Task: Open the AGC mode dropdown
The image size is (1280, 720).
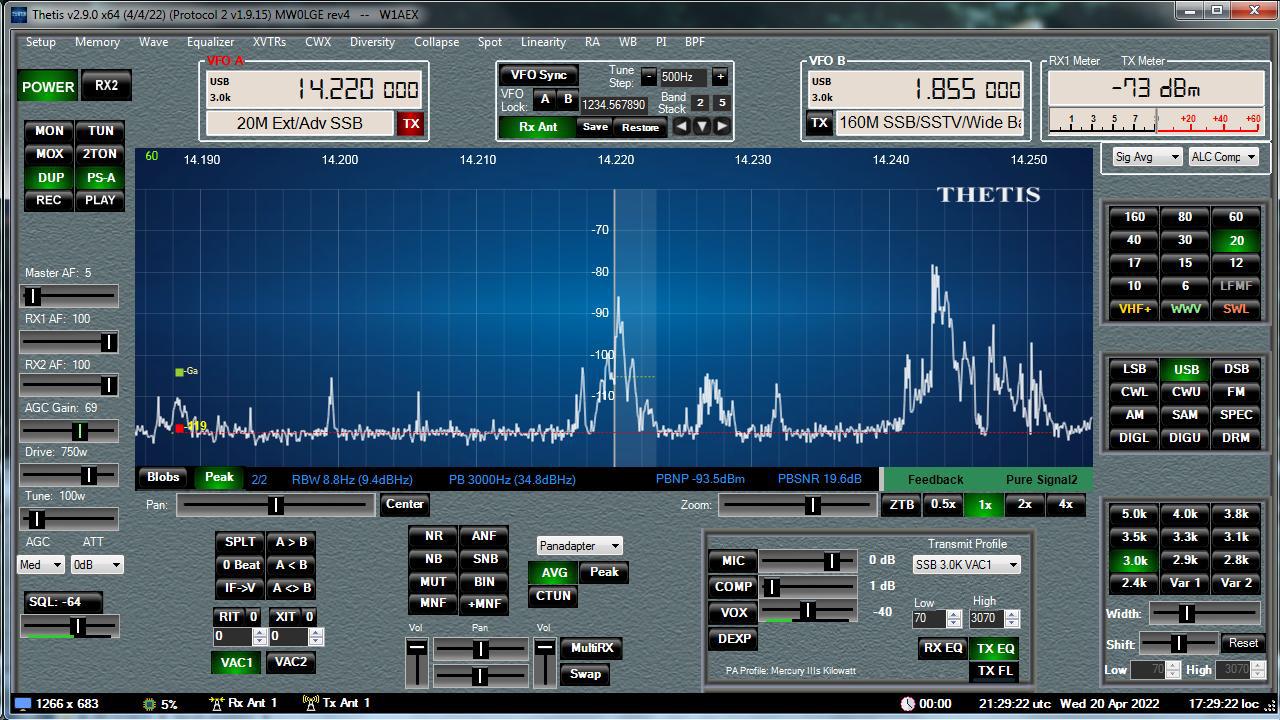Action: pos(41,565)
